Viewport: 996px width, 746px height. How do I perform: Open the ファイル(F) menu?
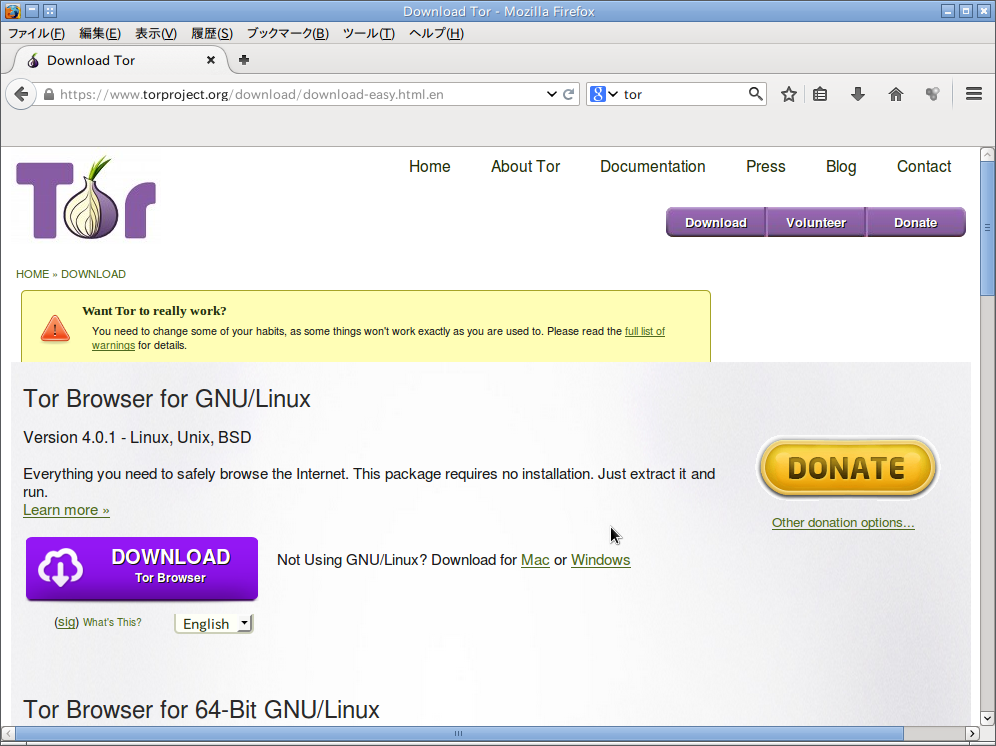pos(36,33)
